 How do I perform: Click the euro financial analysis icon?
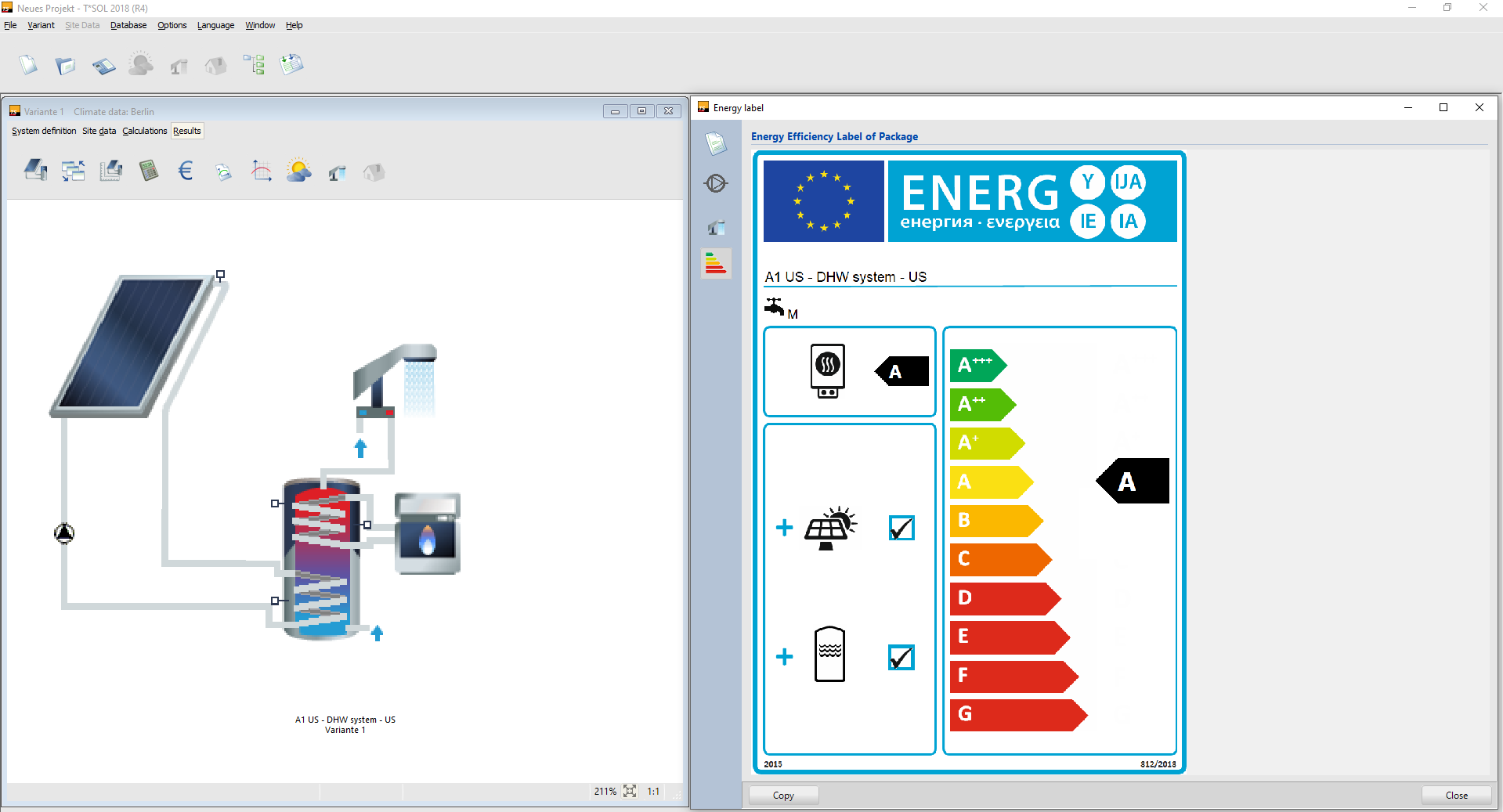tap(186, 171)
